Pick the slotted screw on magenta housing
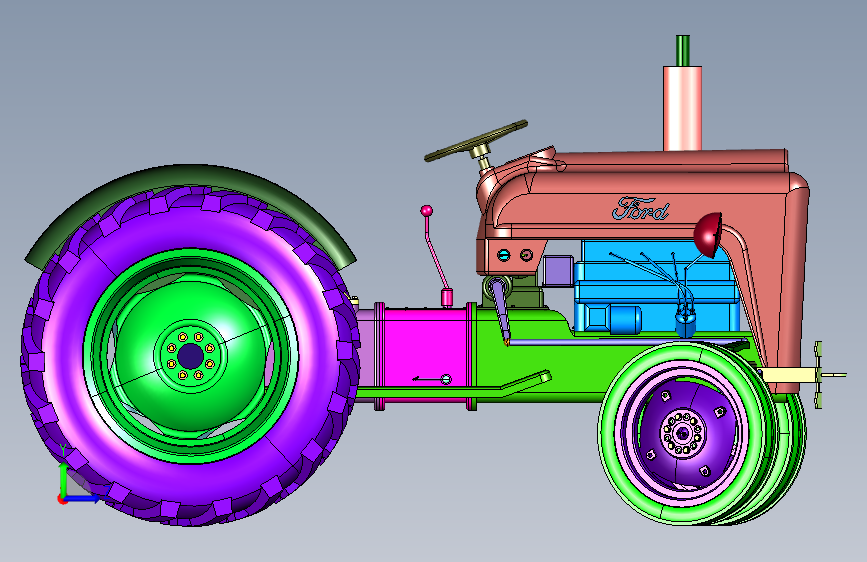The width and height of the screenshot is (867, 562). coord(446,379)
